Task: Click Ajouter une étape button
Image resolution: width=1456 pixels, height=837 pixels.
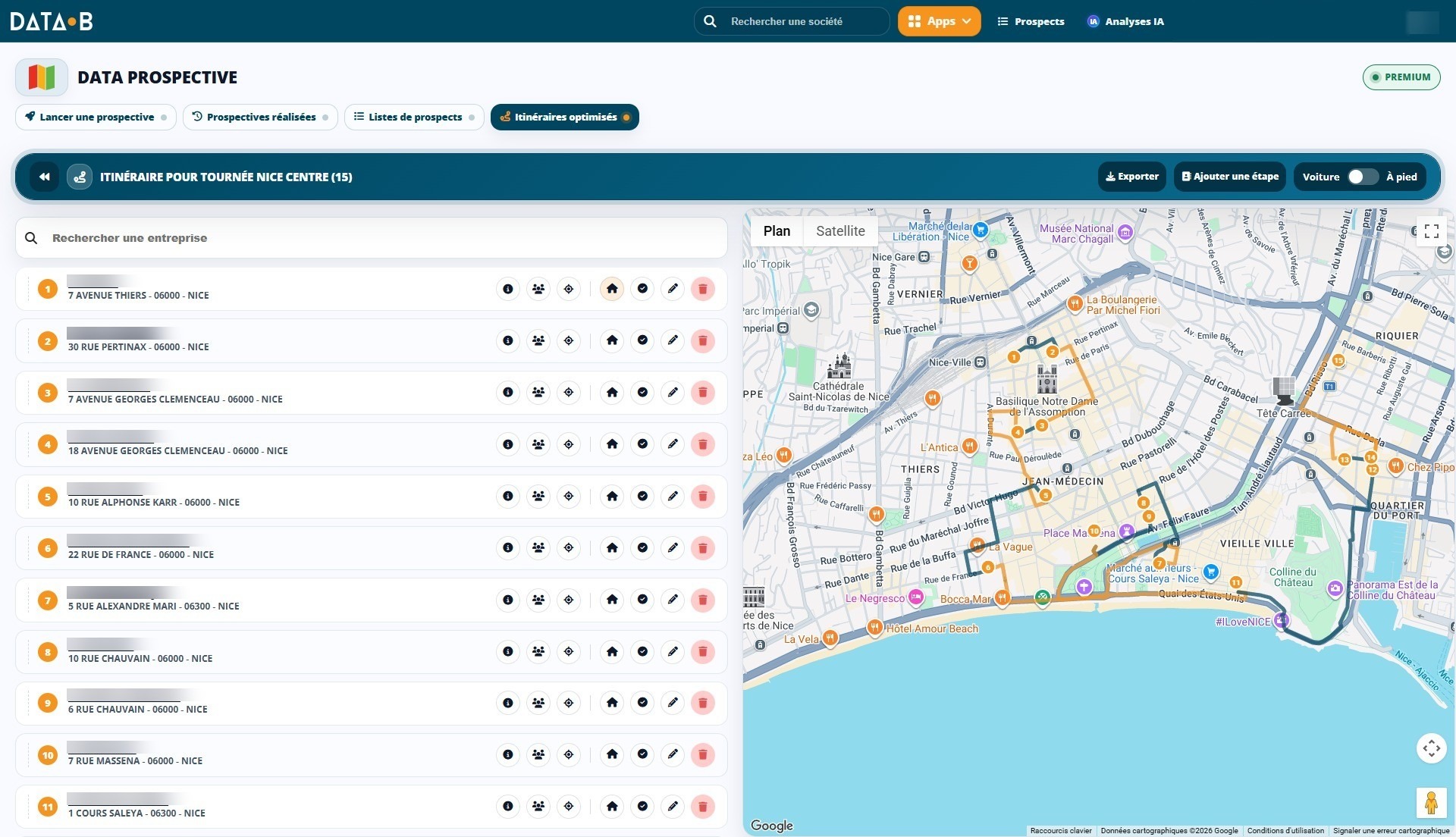Action: [1230, 177]
